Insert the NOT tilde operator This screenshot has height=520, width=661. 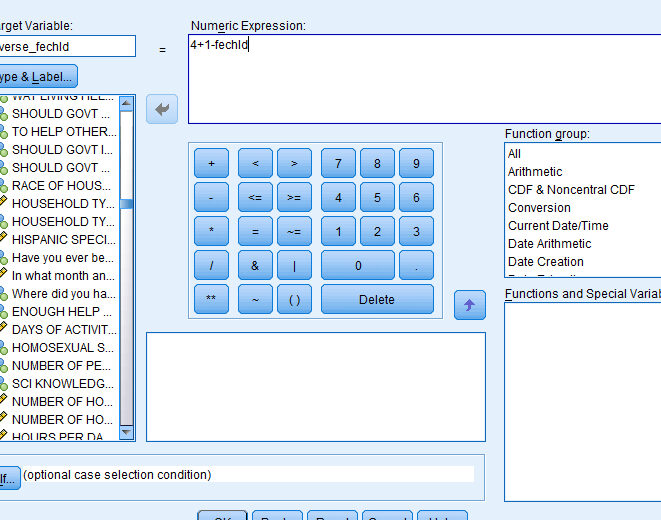point(255,299)
